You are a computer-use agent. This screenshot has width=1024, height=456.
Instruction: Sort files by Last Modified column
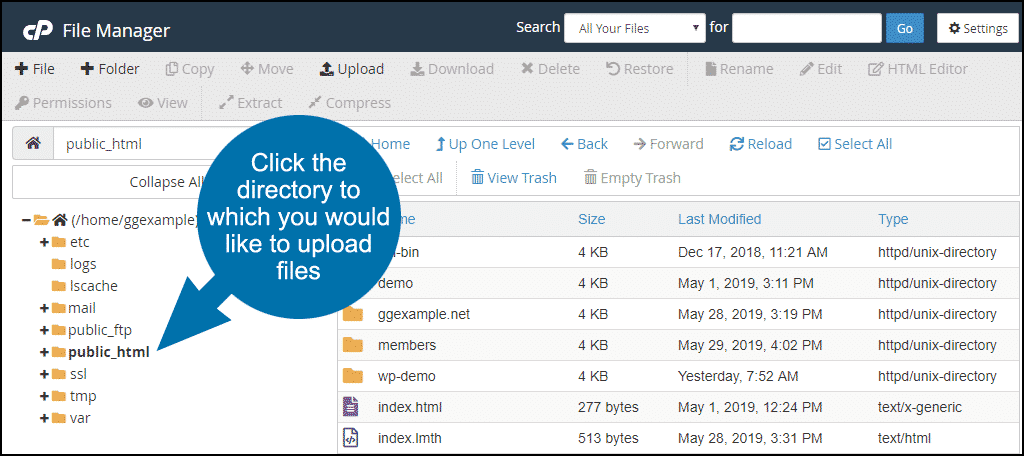coord(719,219)
